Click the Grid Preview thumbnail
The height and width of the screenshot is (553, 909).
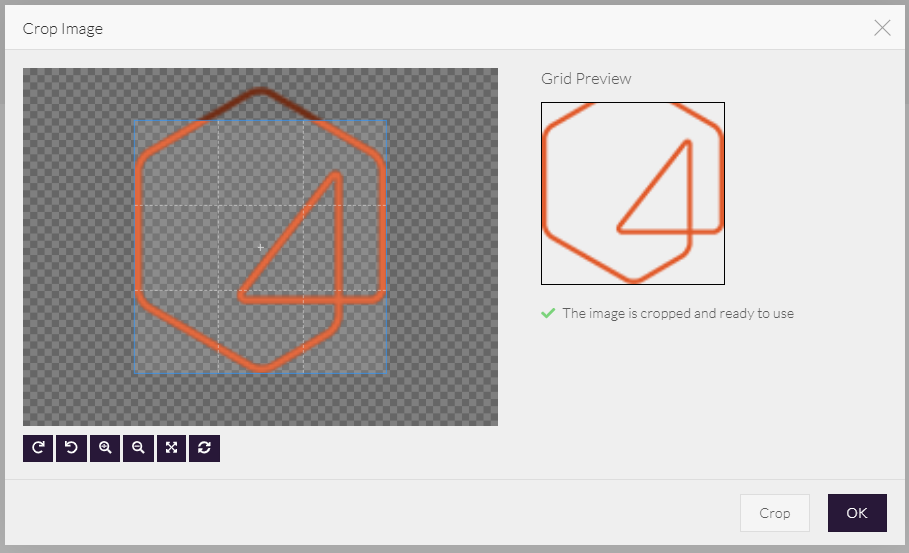pos(632,193)
